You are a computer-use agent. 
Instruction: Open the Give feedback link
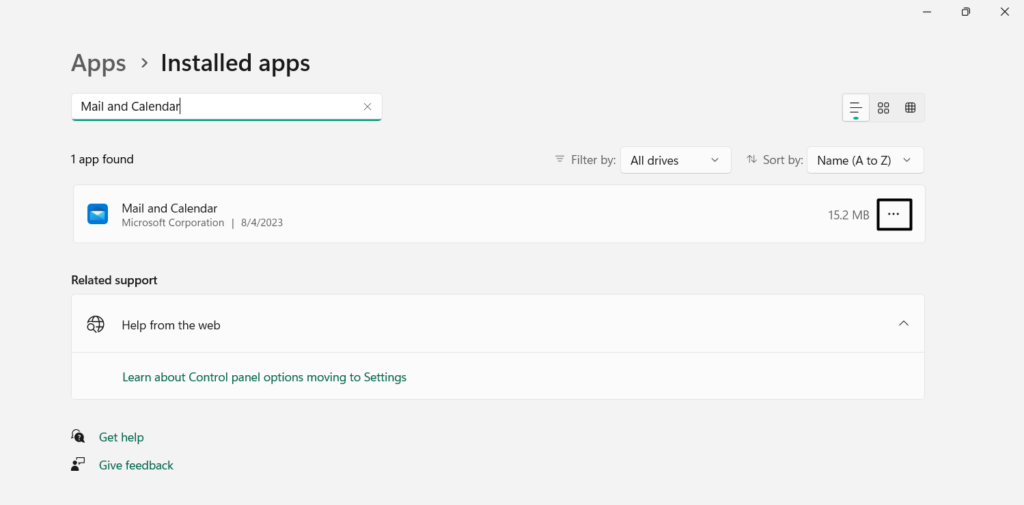tap(136, 465)
